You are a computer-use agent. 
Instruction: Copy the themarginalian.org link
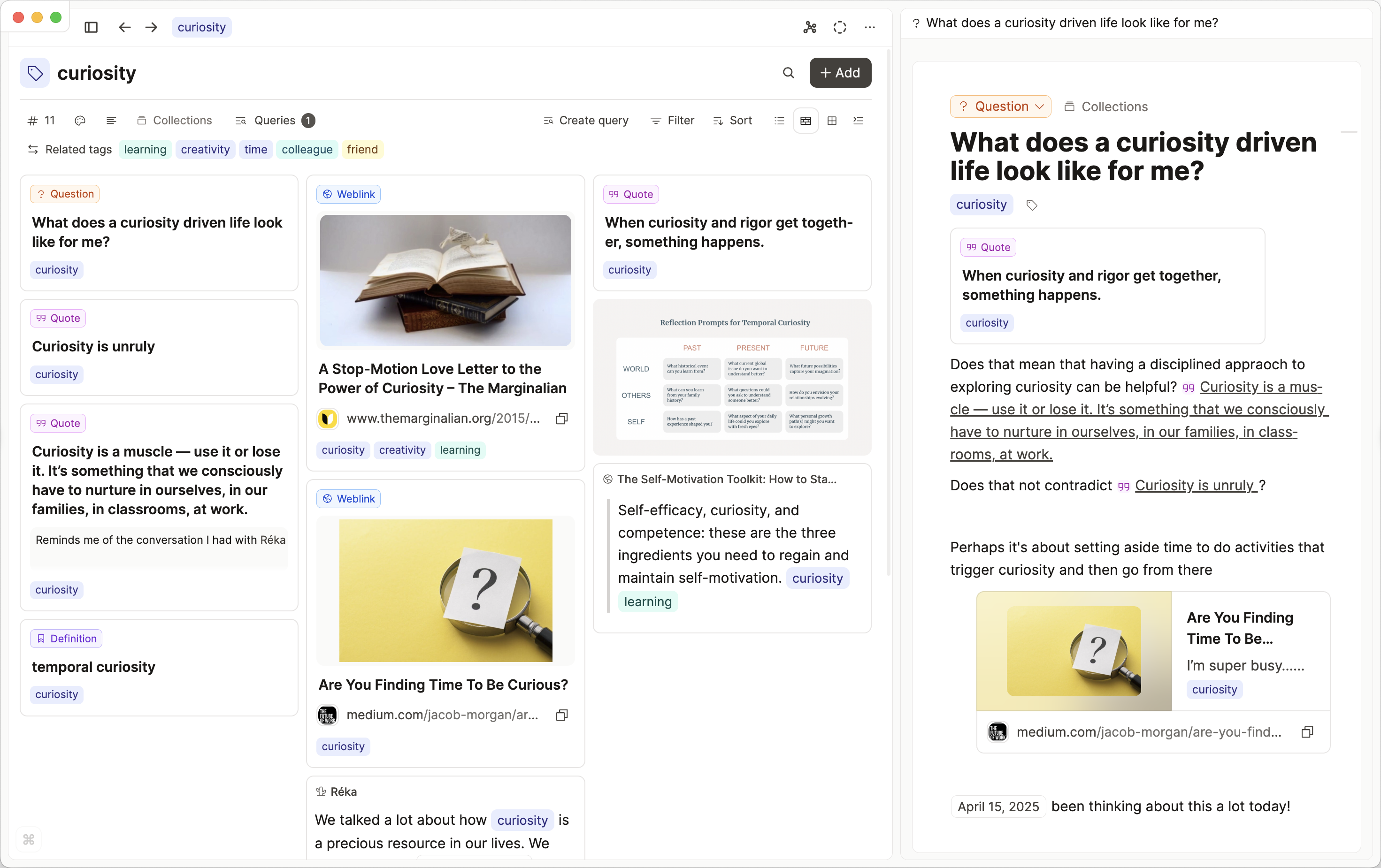(x=561, y=419)
